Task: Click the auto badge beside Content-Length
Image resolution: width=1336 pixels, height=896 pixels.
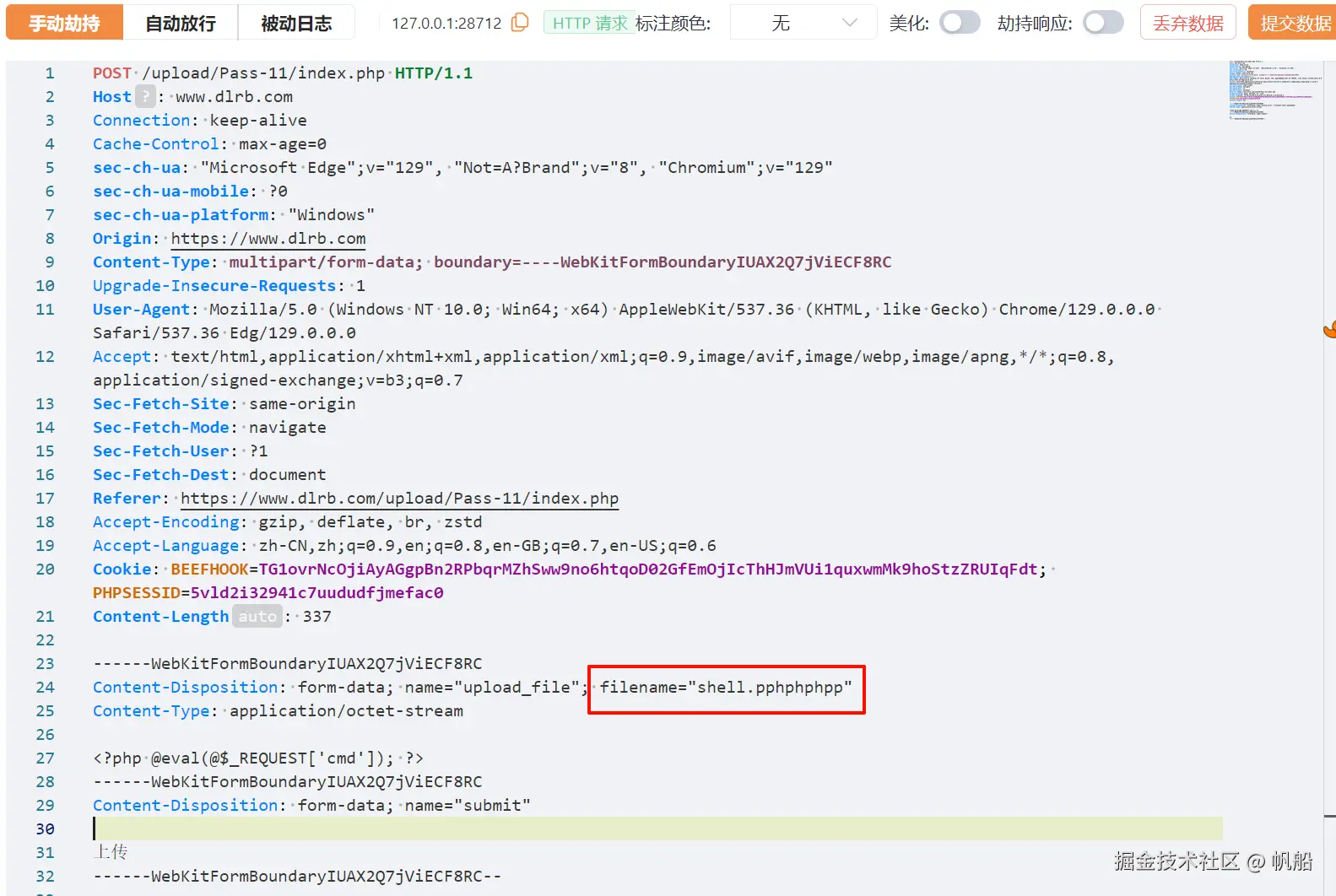Action: click(x=257, y=617)
